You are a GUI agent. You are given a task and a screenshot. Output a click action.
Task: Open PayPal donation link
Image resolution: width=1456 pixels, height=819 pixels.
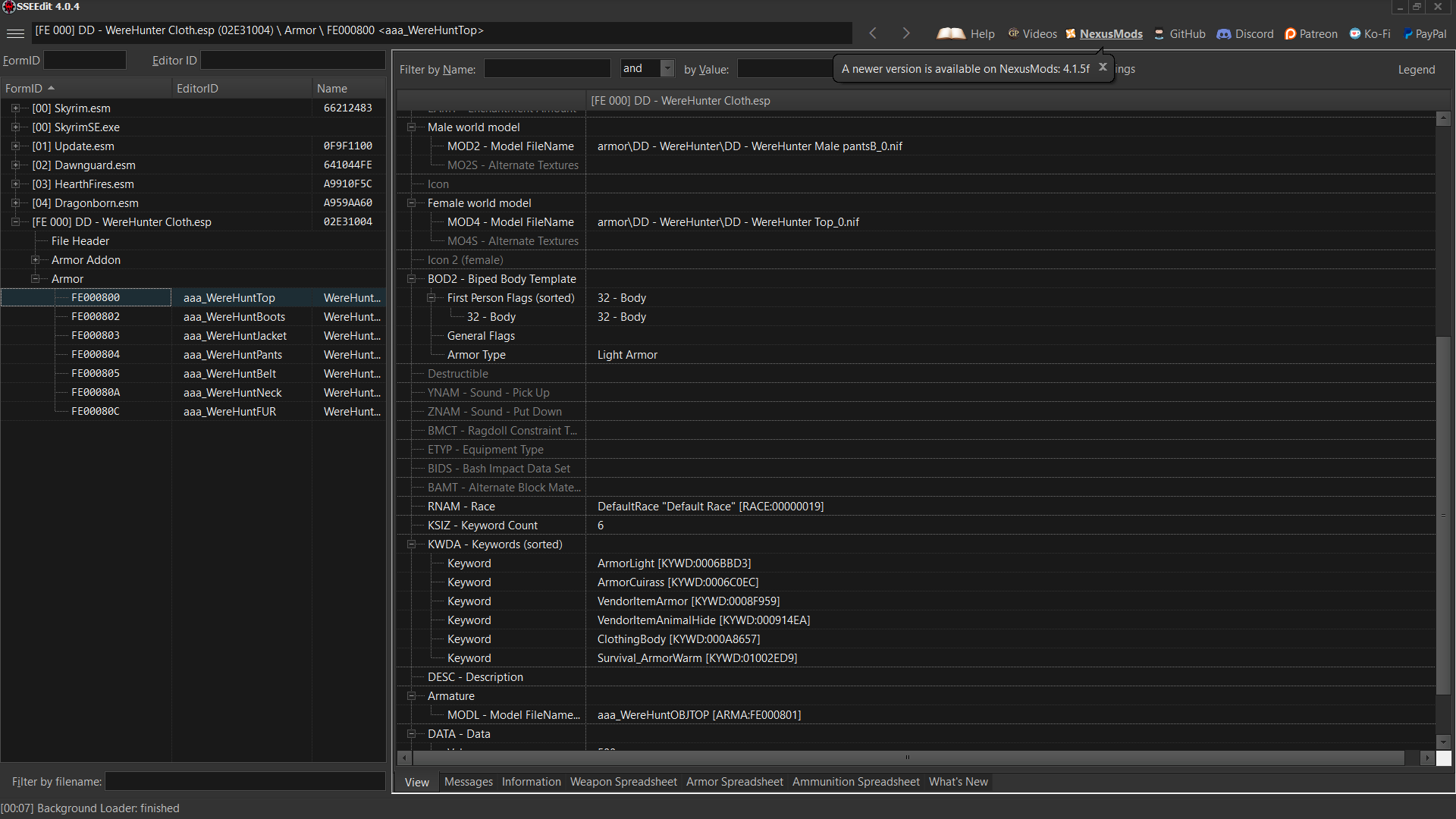1425,33
